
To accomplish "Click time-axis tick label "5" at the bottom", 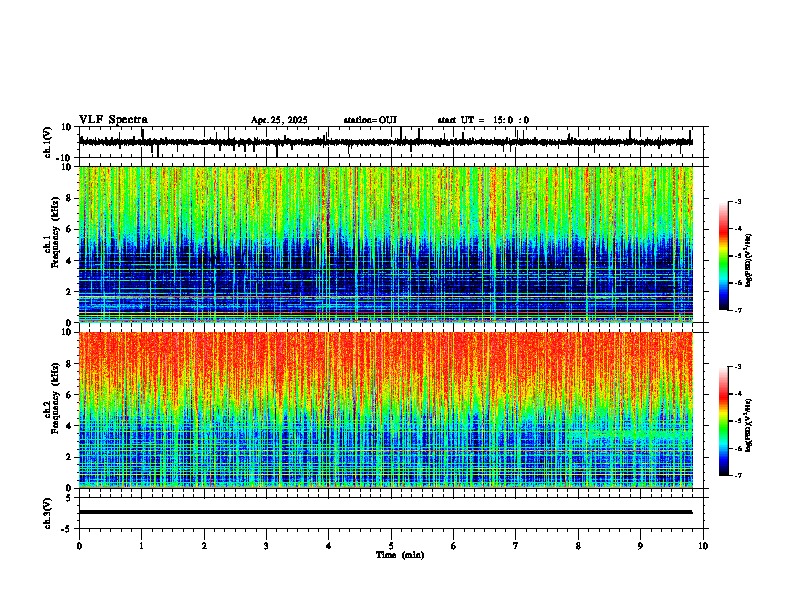I will [x=391, y=546].
